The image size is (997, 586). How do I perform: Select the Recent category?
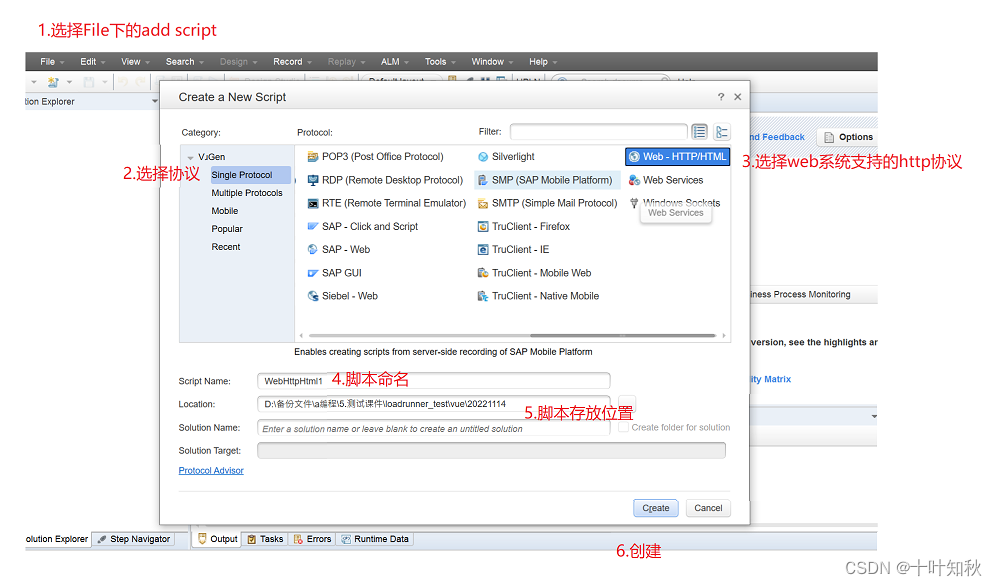(226, 247)
